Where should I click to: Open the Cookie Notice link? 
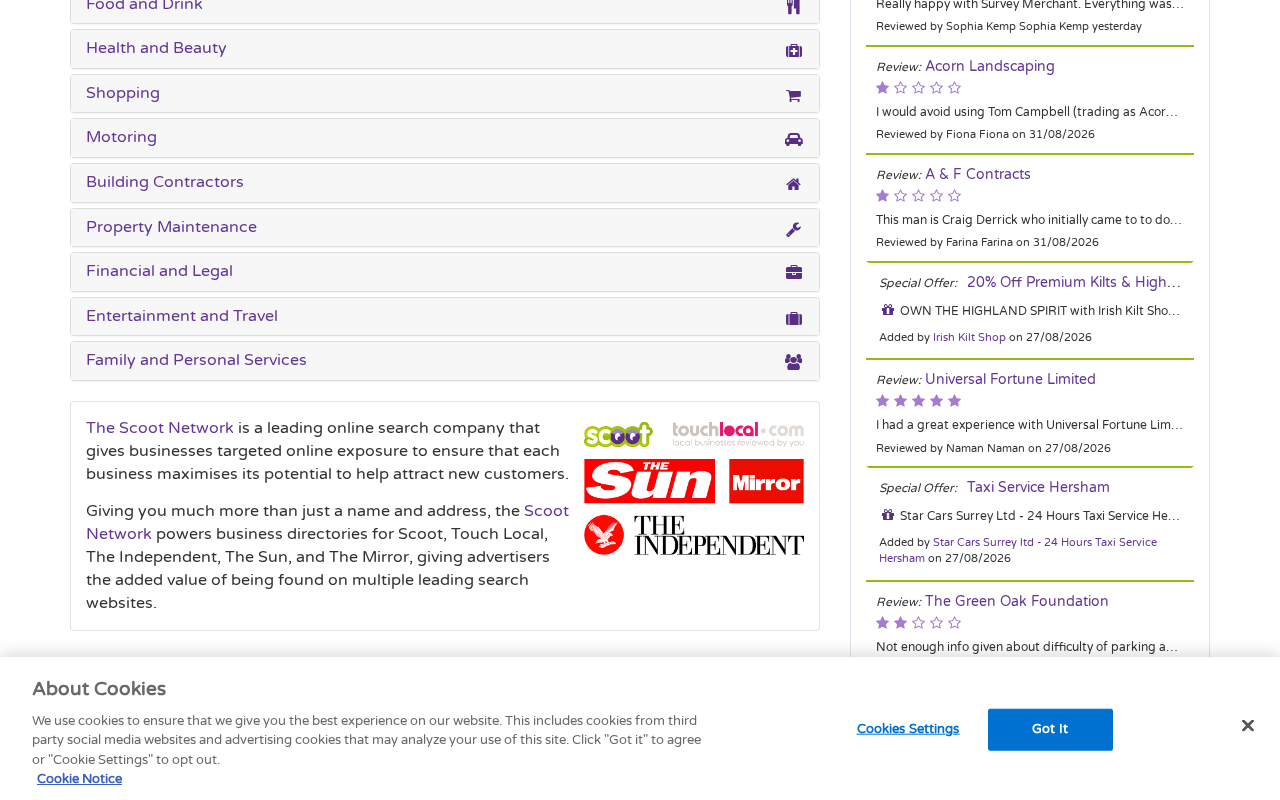(x=79, y=779)
